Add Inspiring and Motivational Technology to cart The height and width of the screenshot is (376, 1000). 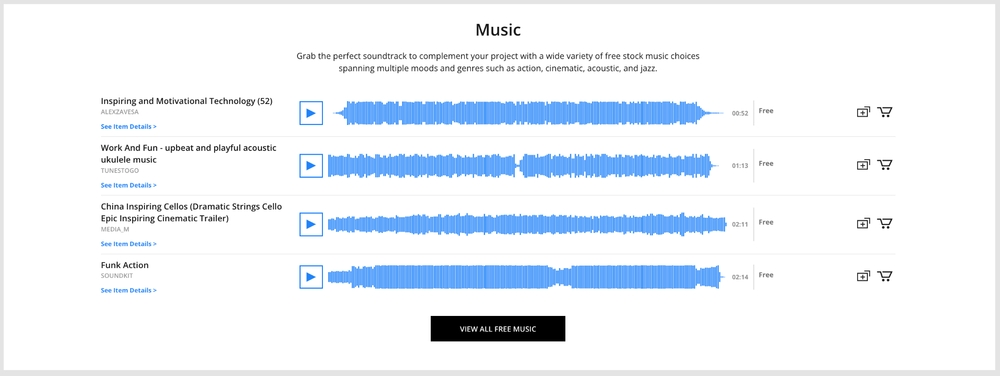[885, 112]
